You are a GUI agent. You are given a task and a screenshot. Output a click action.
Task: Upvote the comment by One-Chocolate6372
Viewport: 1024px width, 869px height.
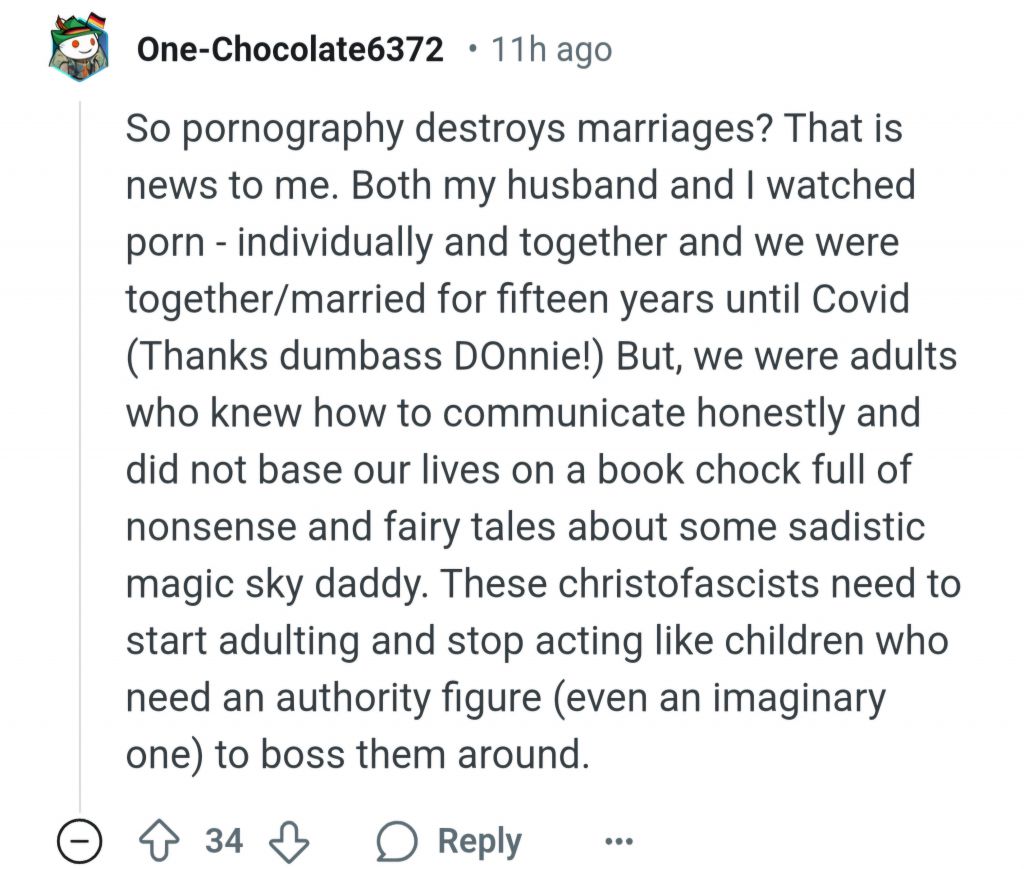click(159, 841)
